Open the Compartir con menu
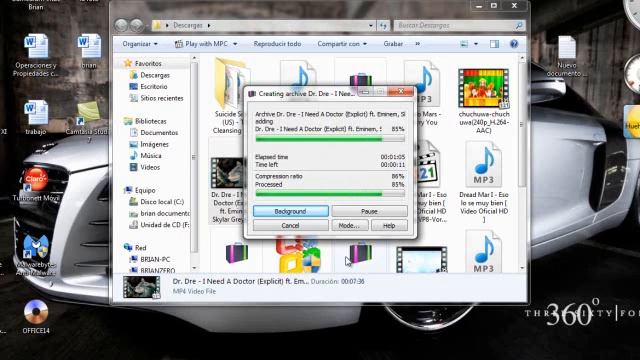The width and height of the screenshot is (640, 360). pyautogui.click(x=342, y=44)
